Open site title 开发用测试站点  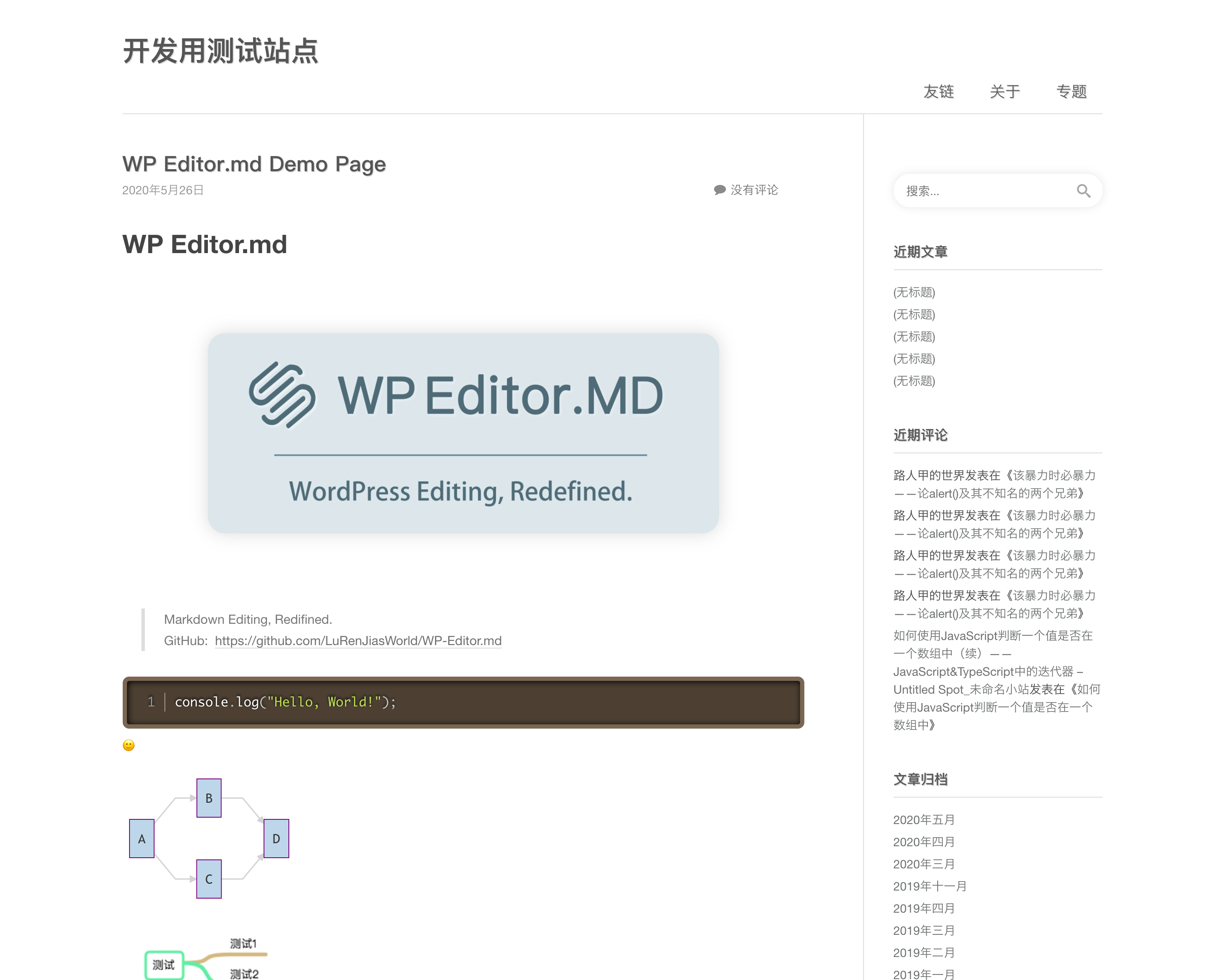click(220, 51)
